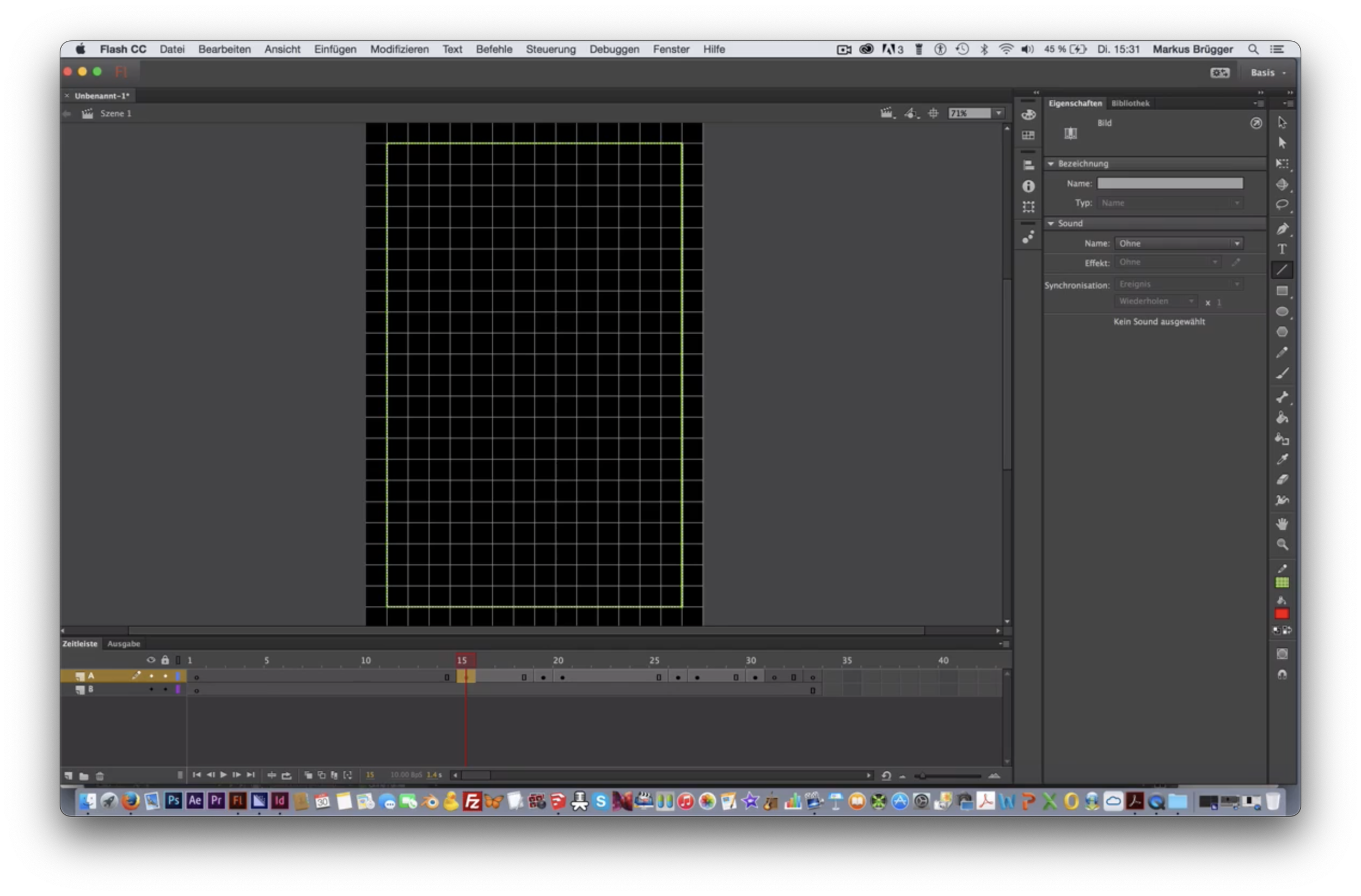1361x896 pixels.
Task: Hide layer A via visibility dot
Action: (x=151, y=676)
